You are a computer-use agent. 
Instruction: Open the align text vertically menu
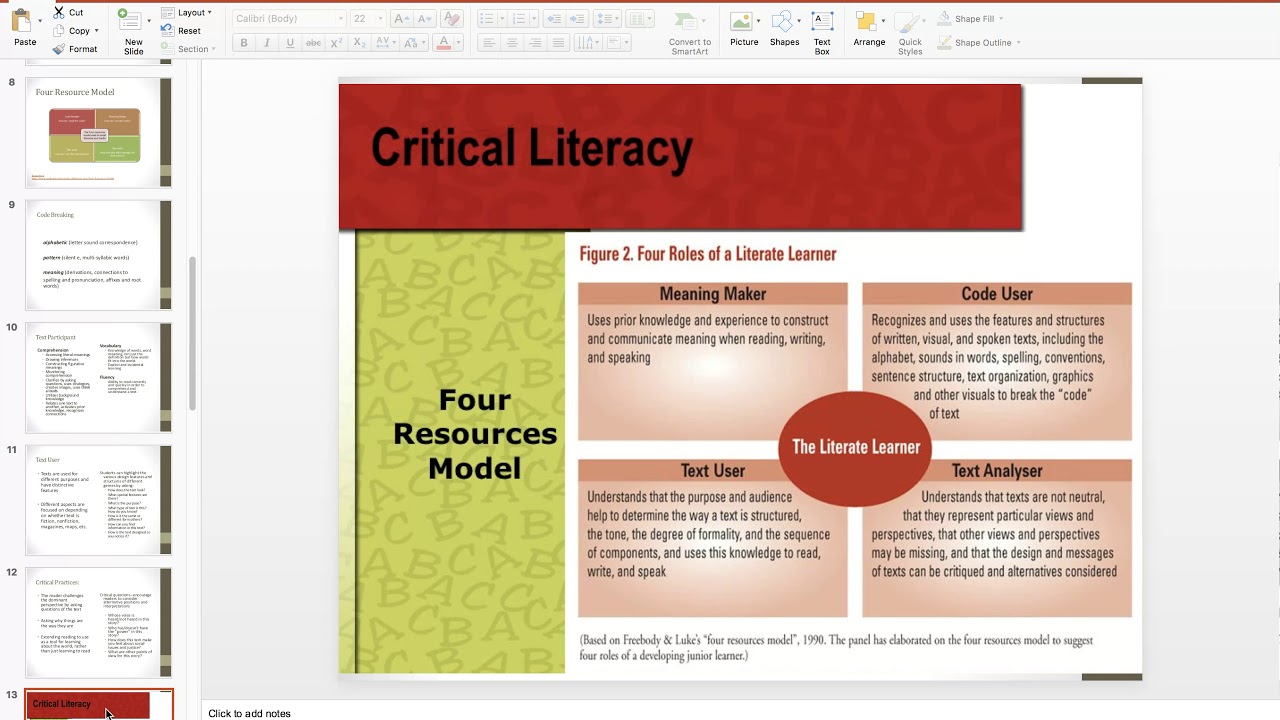click(617, 43)
